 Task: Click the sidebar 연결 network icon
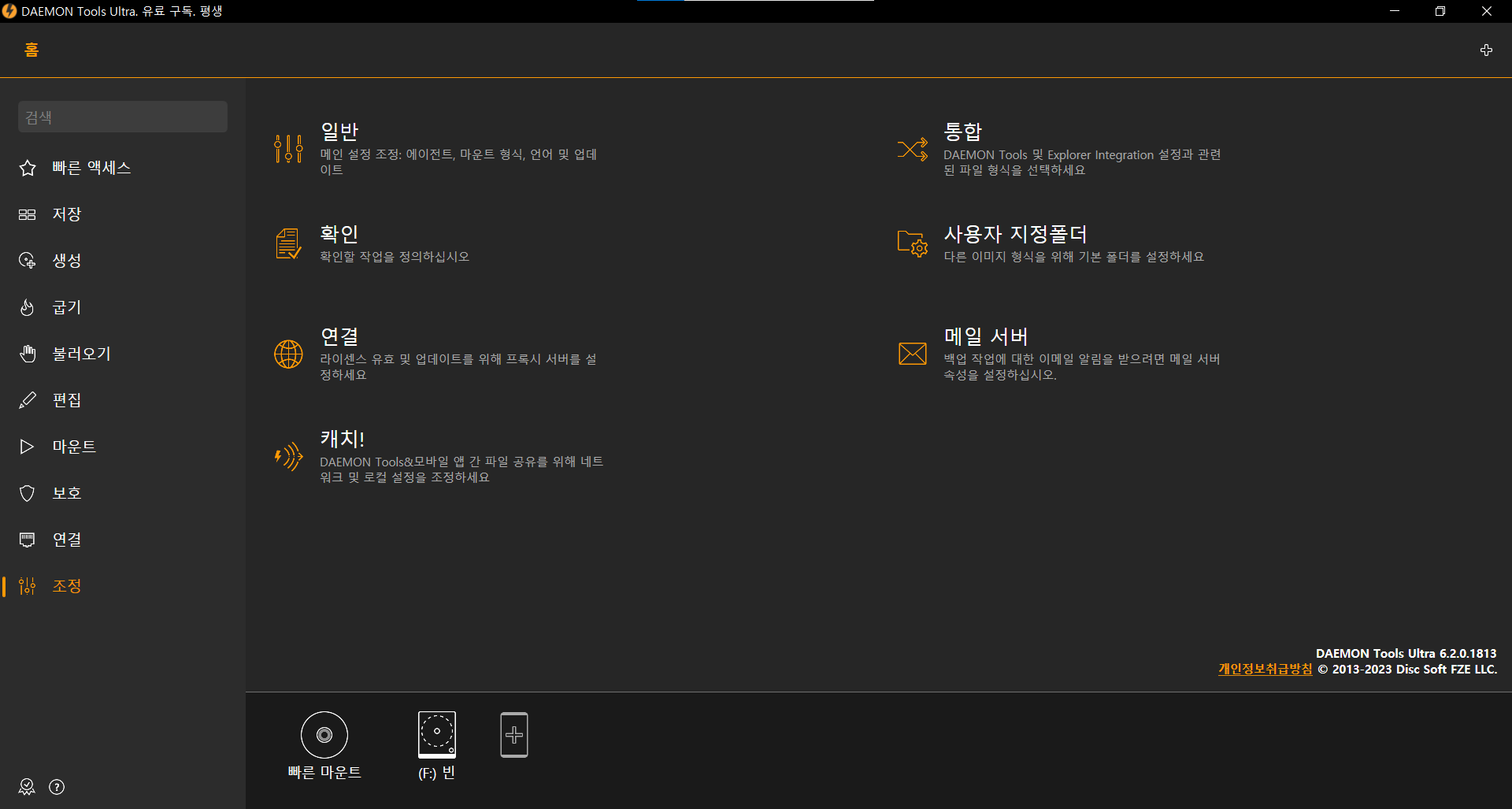point(28,540)
